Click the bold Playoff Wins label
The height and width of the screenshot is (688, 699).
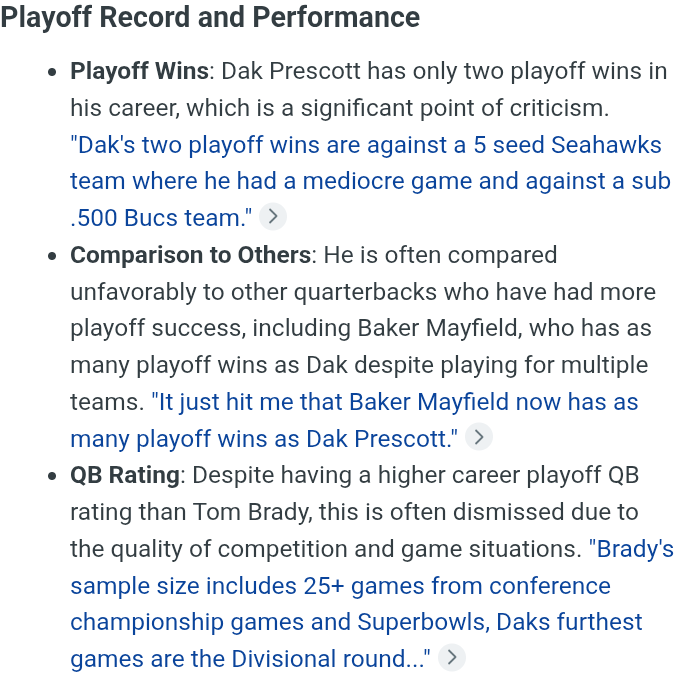pyautogui.click(x=139, y=71)
